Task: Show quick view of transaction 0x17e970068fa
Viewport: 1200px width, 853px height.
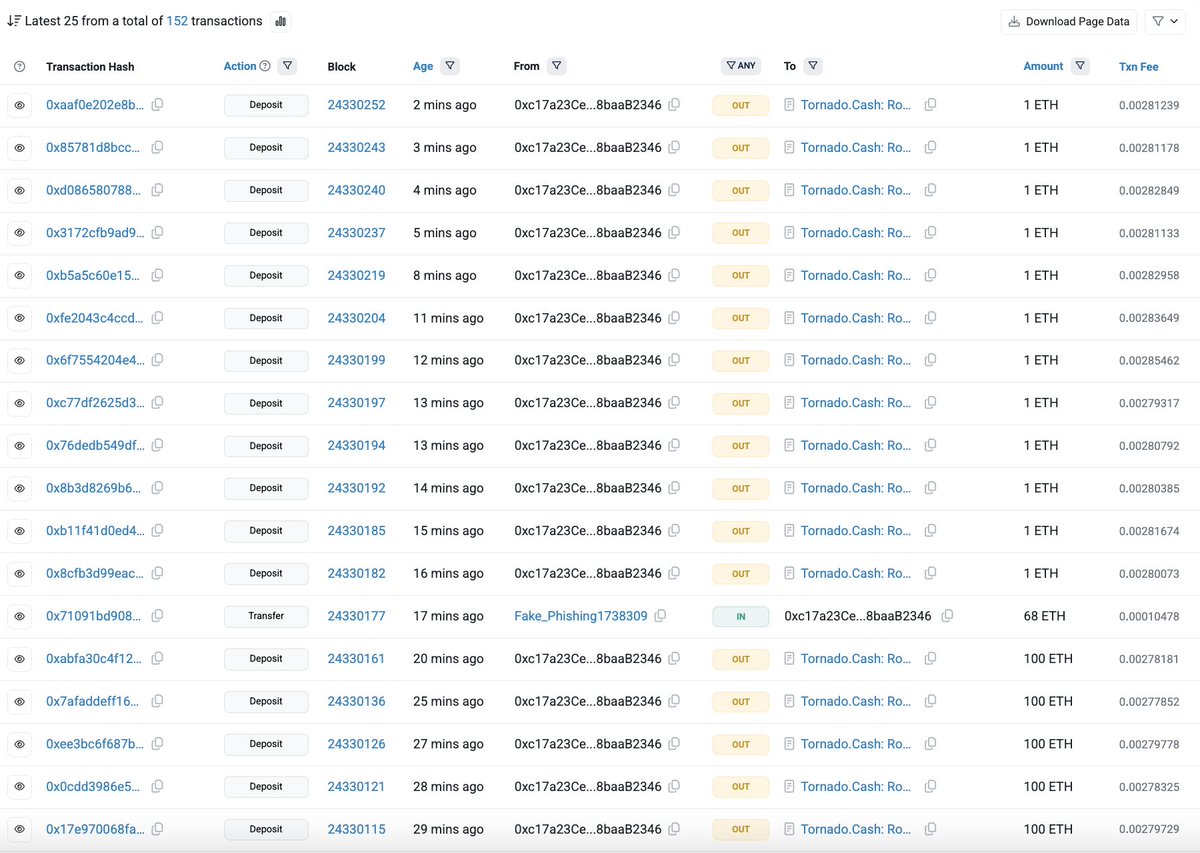Action: [x=19, y=829]
